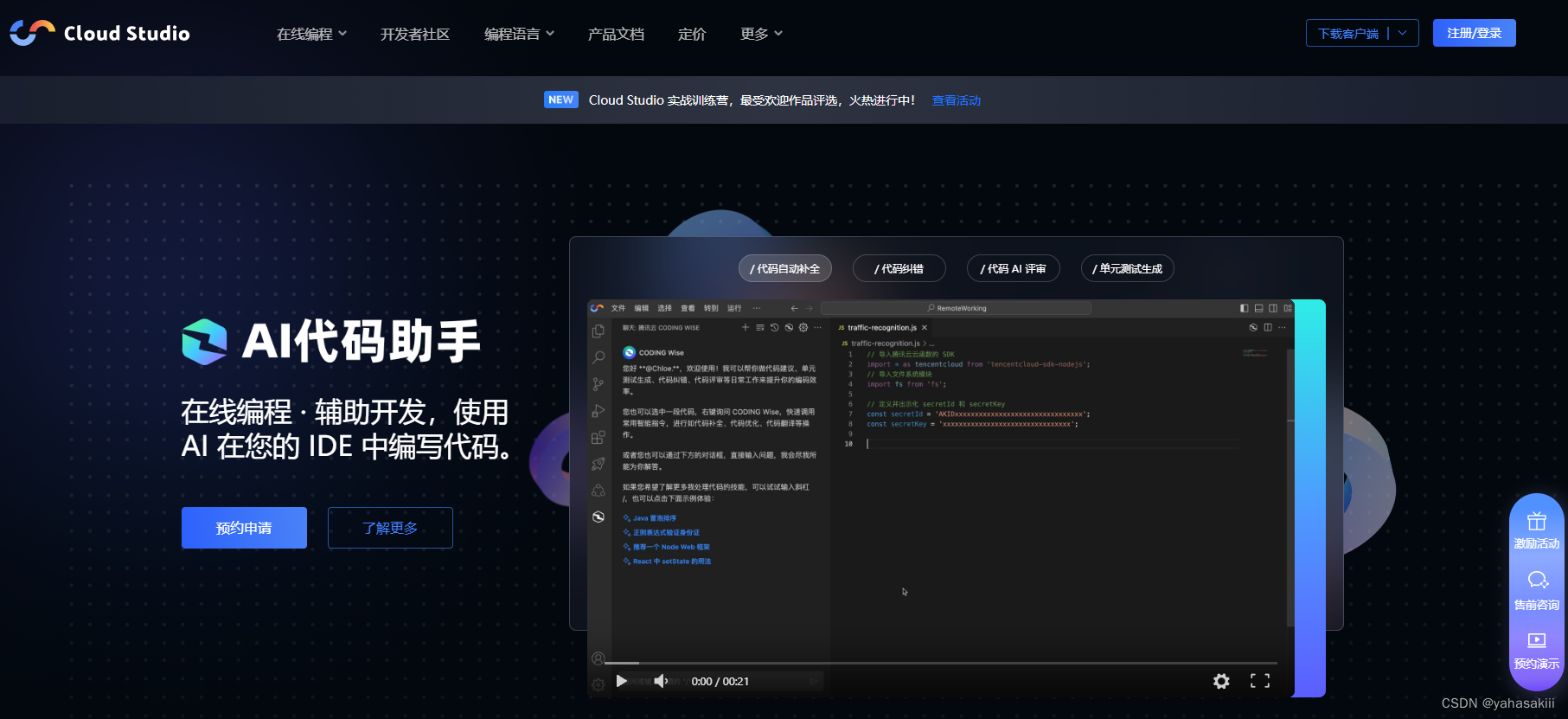Open the Explorer icon in IDE activity bar

click(598, 331)
